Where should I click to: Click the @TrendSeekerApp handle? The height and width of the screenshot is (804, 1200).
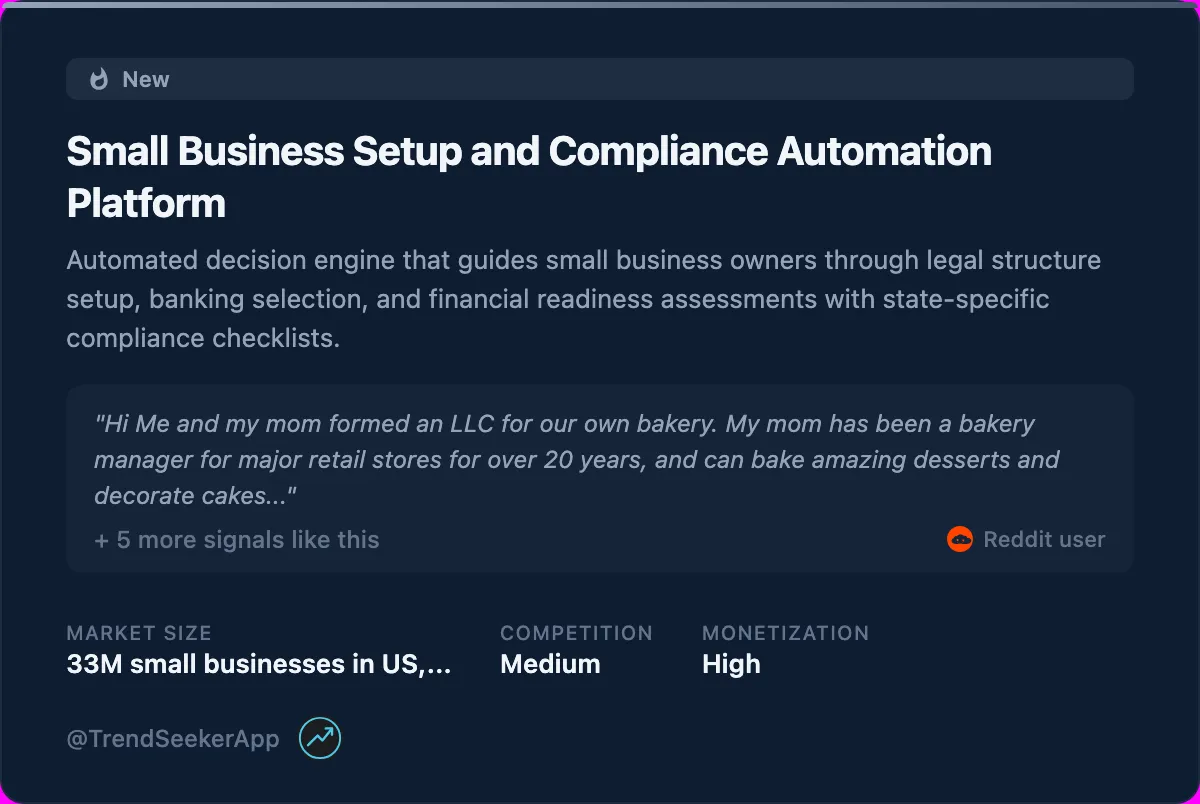coord(171,738)
